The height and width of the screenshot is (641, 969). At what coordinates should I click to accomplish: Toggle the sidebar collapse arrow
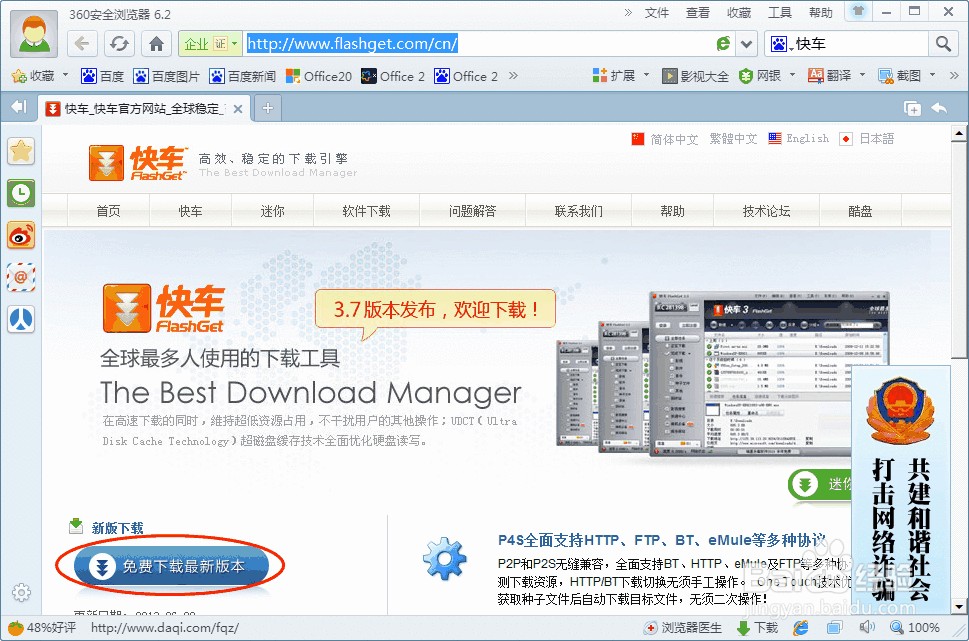[19, 108]
